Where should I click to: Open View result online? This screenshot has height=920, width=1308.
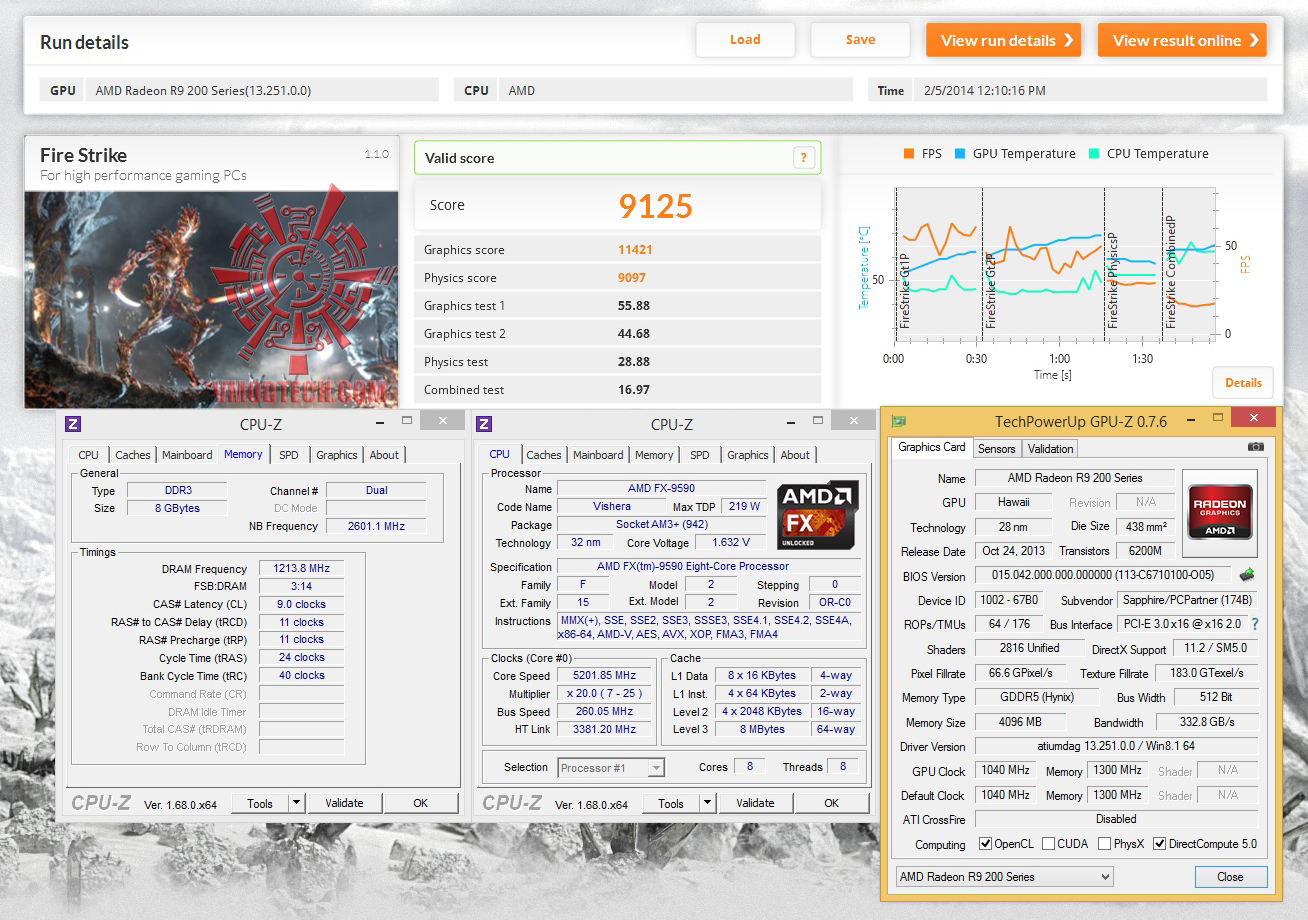pos(1182,40)
